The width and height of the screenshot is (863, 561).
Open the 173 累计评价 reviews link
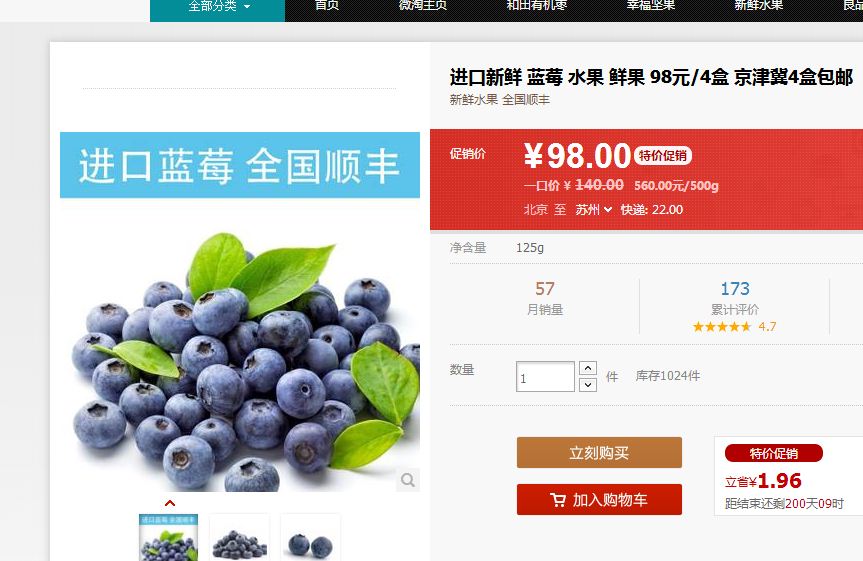[x=735, y=298]
